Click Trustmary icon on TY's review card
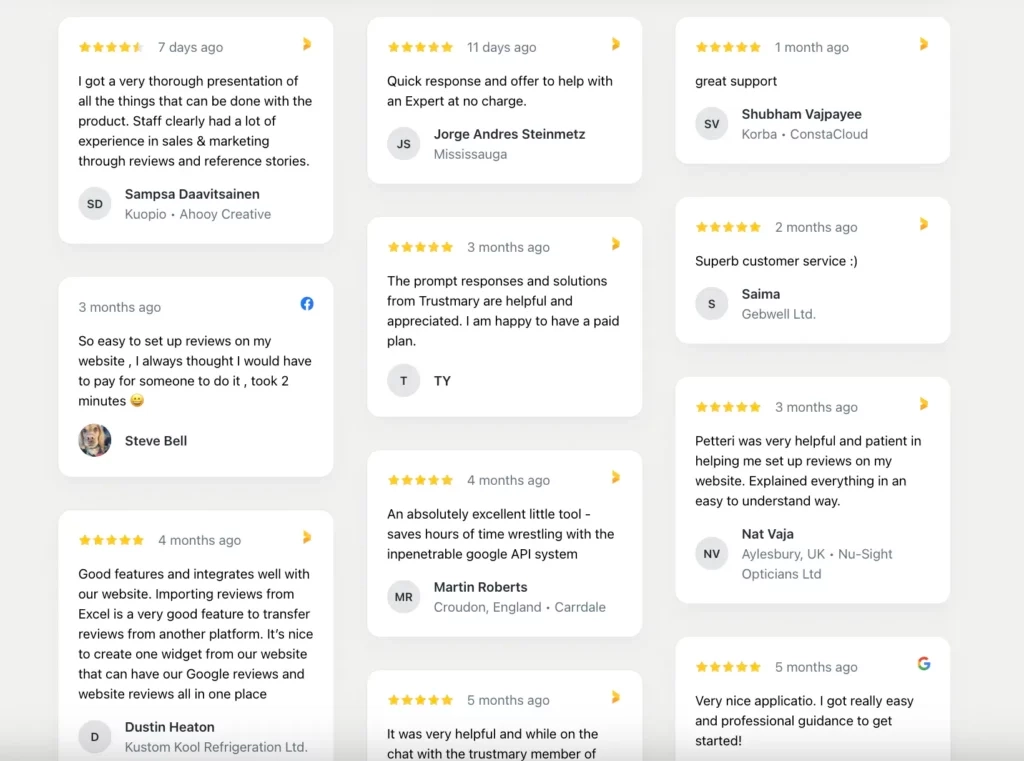The height and width of the screenshot is (761, 1024). (x=615, y=244)
